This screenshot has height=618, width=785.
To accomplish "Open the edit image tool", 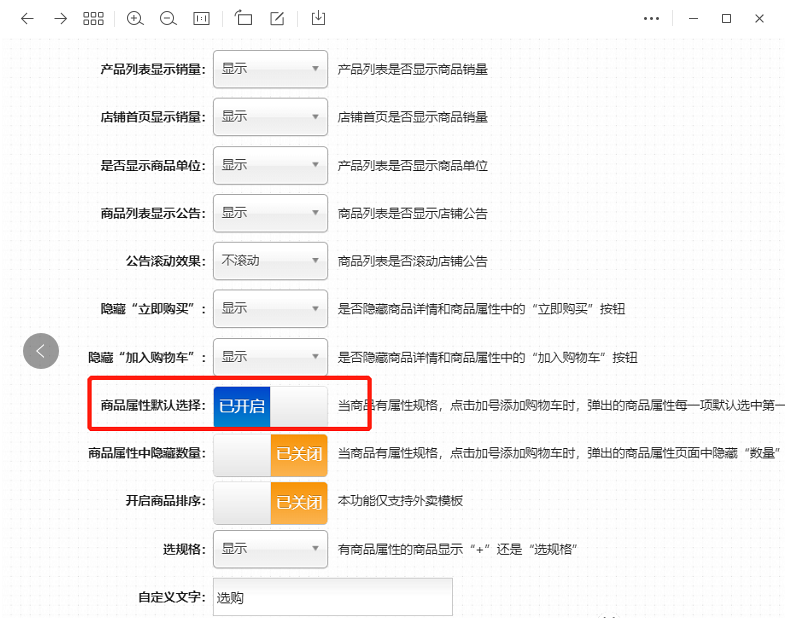I will pos(277,18).
